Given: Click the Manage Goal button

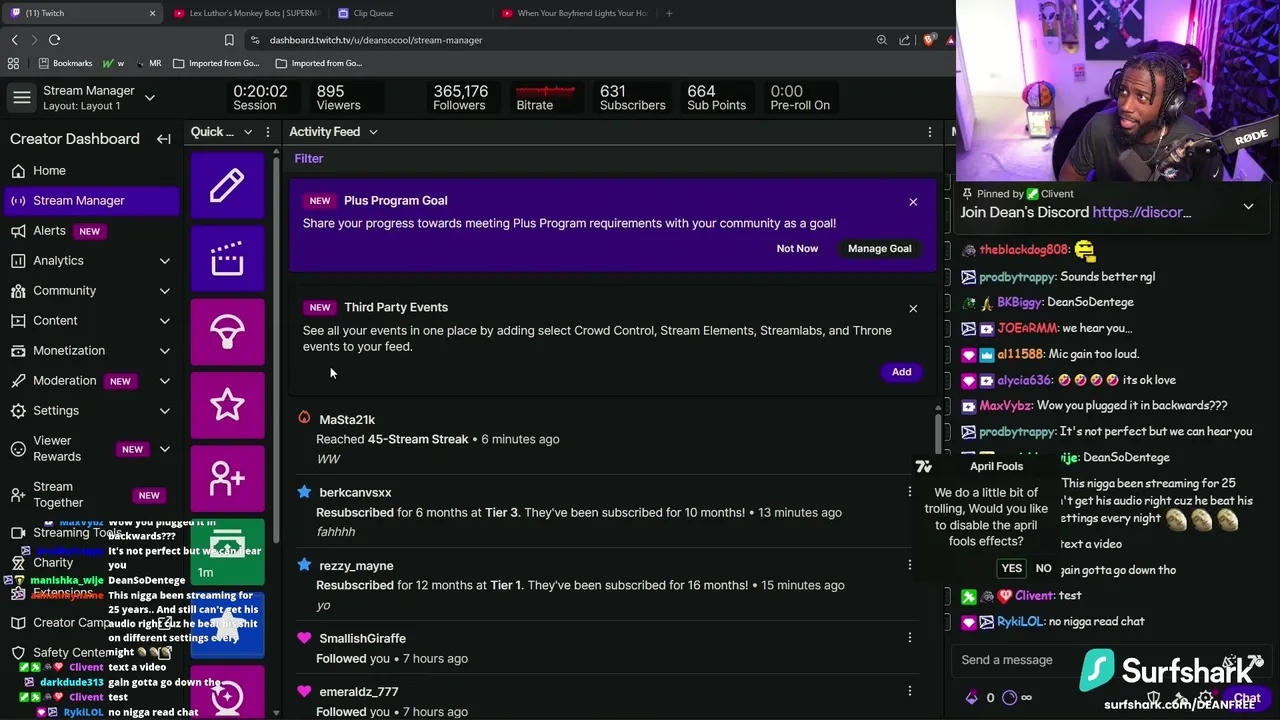Looking at the screenshot, I should click(879, 249).
